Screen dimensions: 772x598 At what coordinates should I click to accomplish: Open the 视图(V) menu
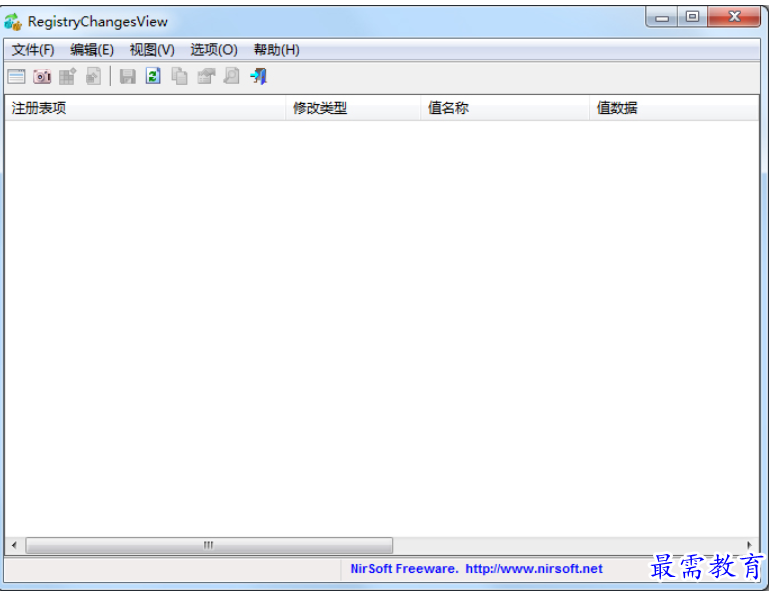click(x=152, y=50)
